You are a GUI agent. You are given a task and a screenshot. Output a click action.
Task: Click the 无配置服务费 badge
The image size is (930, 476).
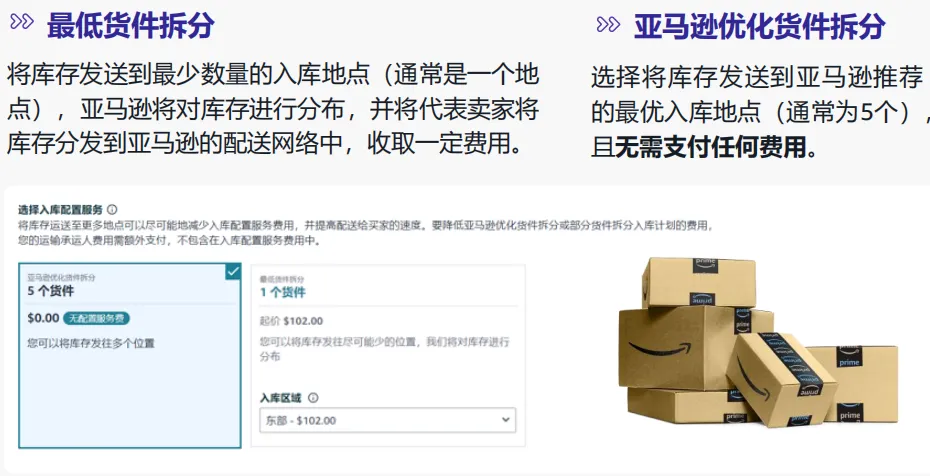96,318
